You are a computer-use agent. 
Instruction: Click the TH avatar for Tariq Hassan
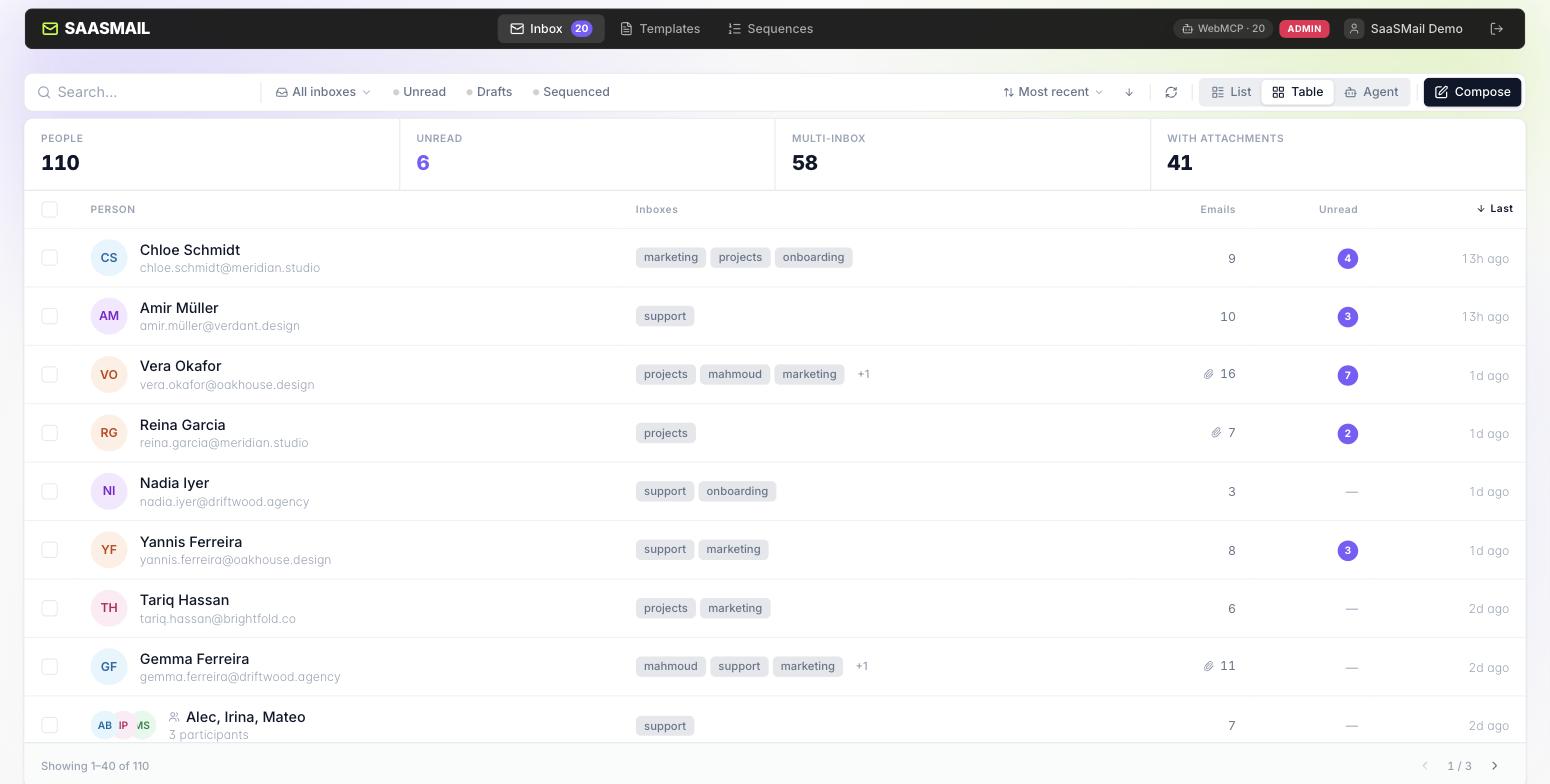(x=109, y=608)
